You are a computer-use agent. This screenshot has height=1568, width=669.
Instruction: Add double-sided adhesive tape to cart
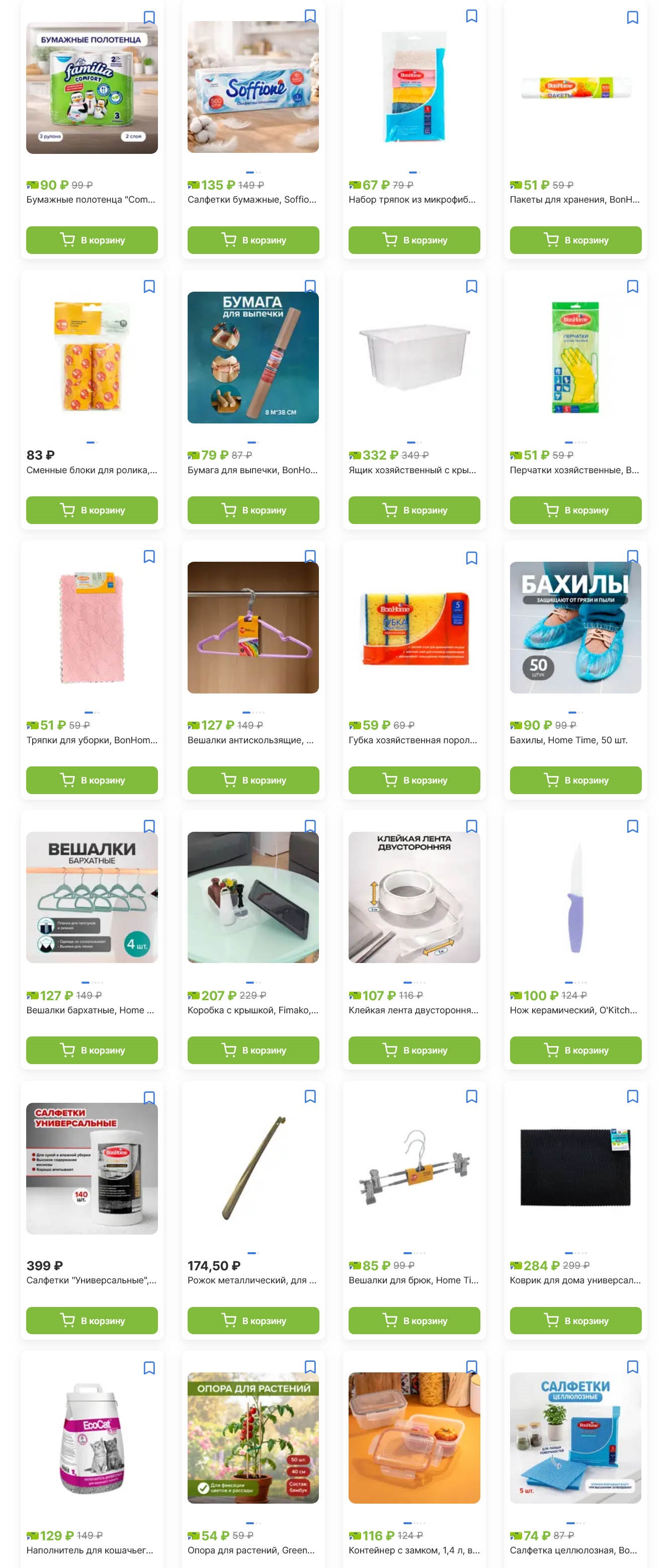(x=414, y=1050)
